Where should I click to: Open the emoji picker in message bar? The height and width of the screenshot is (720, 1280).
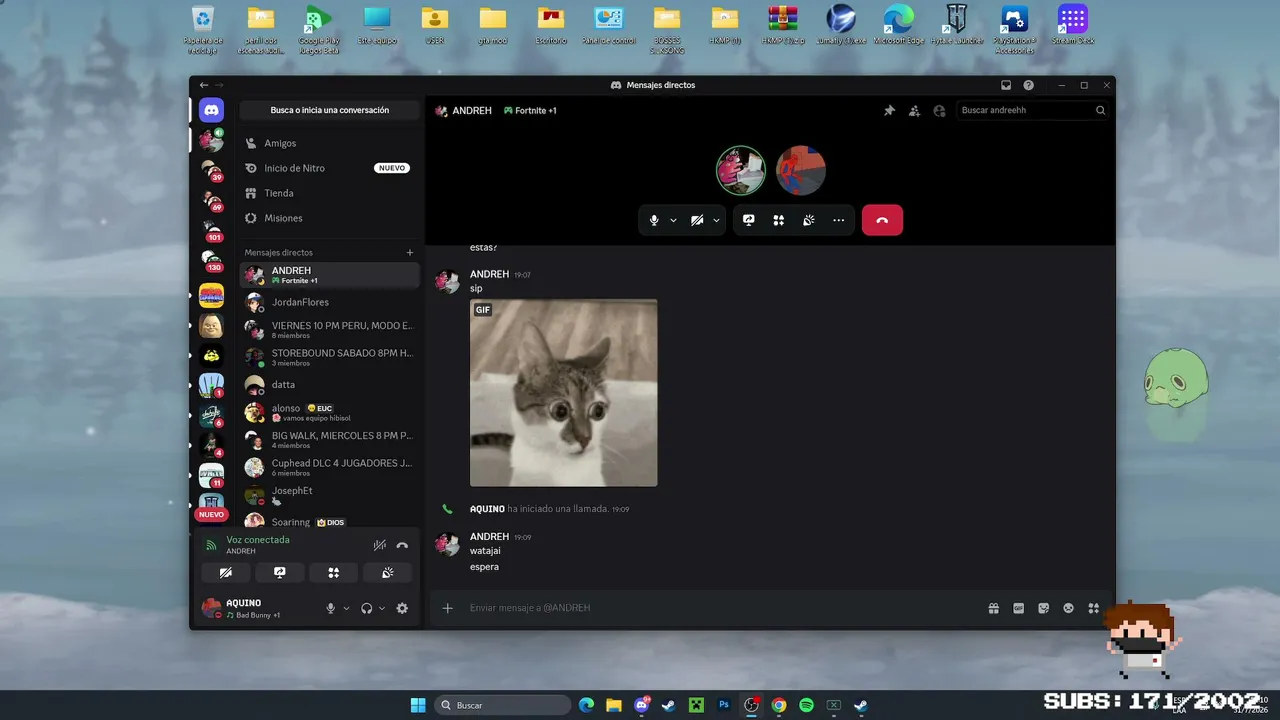click(x=1069, y=608)
